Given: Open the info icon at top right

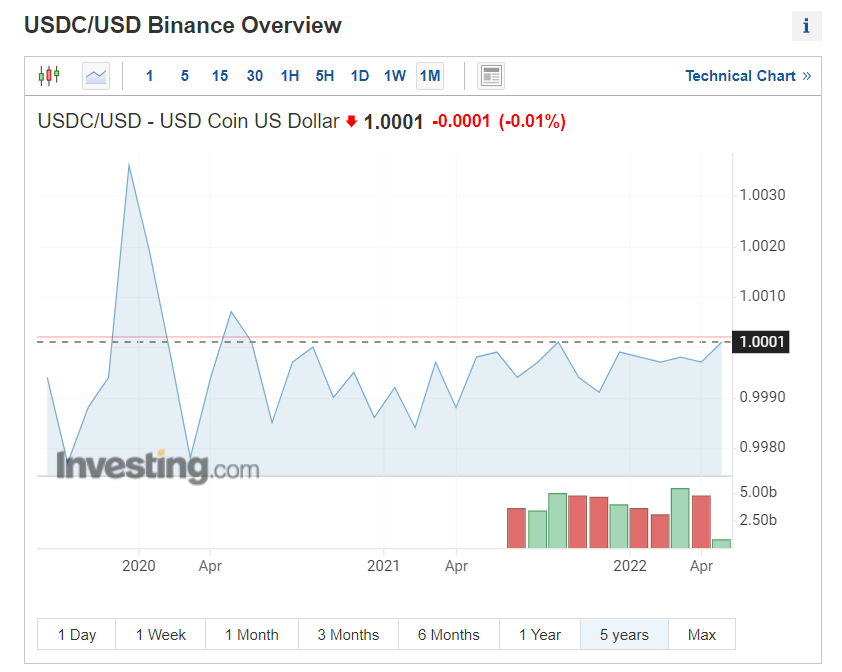Looking at the screenshot, I should point(806,26).
